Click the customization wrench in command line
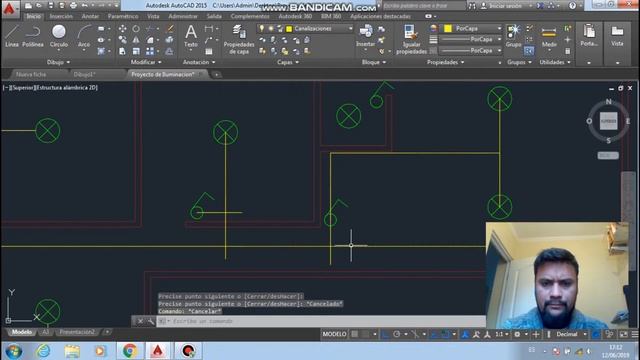 point(151,322)
